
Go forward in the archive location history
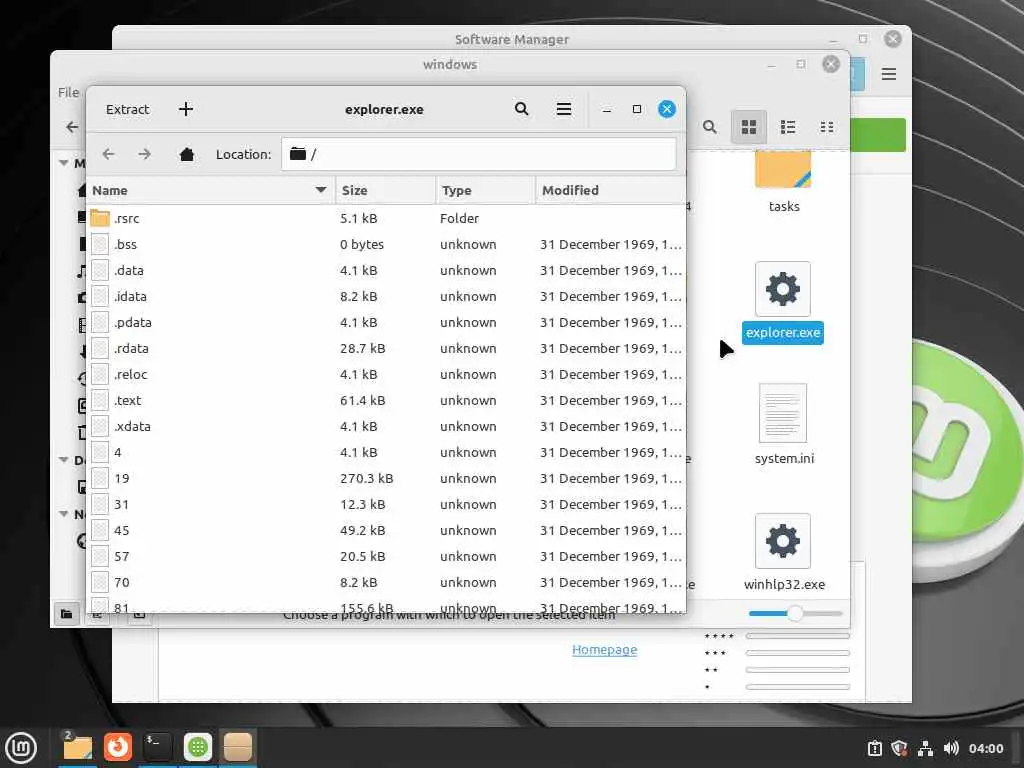point(144,154)
